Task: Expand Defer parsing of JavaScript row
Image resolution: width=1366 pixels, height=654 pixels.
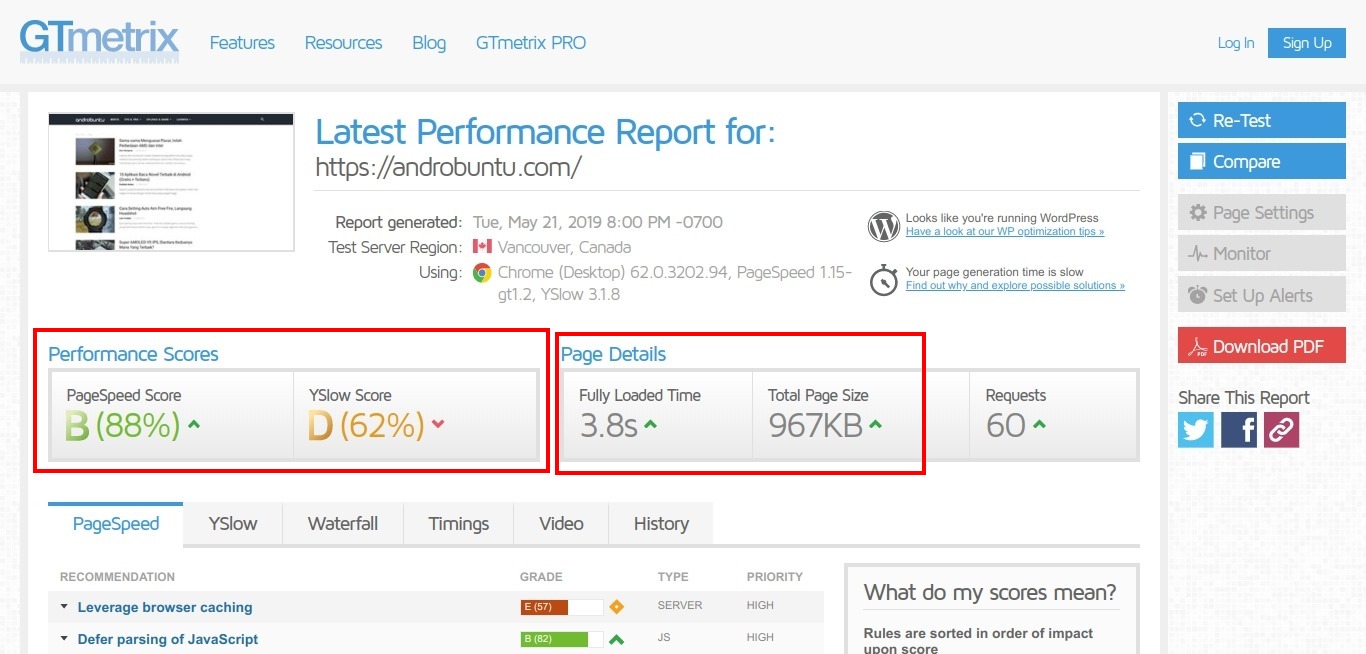Action: (167, 639)
